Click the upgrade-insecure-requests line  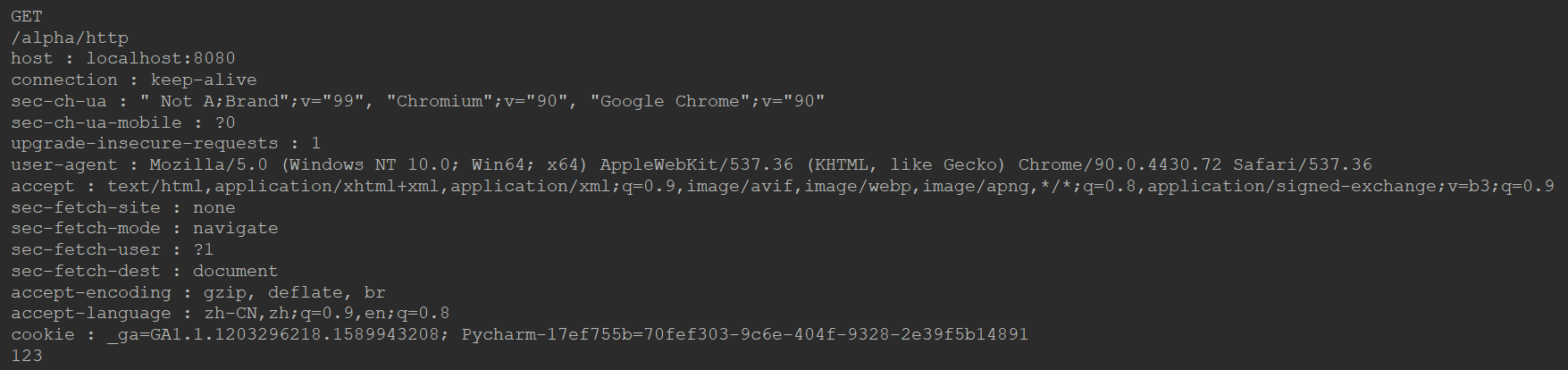point(166,143)
